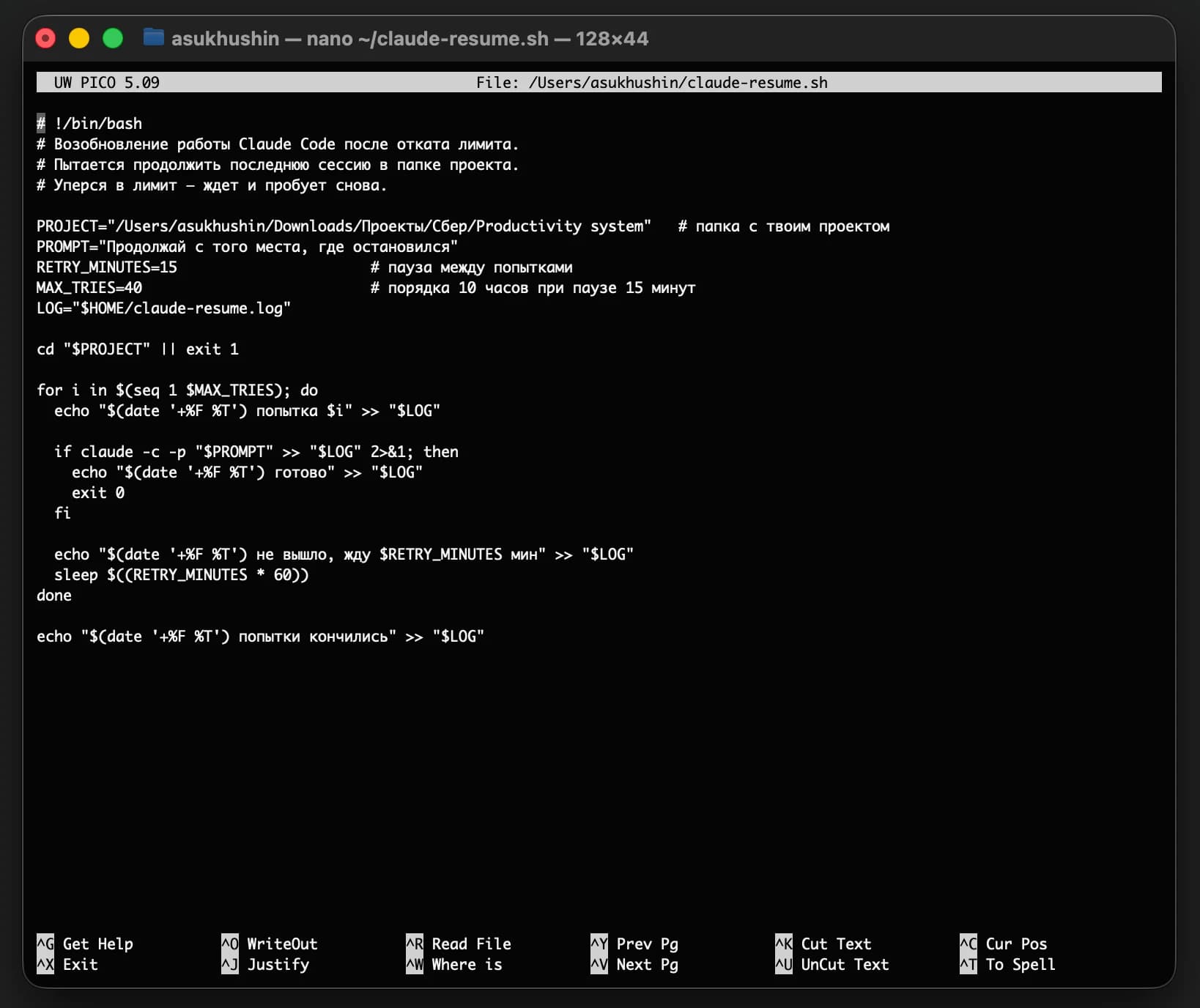The image size is (1200, 1008).
Task: Click the ^V Next Pg shortcut
Action: click(634, 964)
